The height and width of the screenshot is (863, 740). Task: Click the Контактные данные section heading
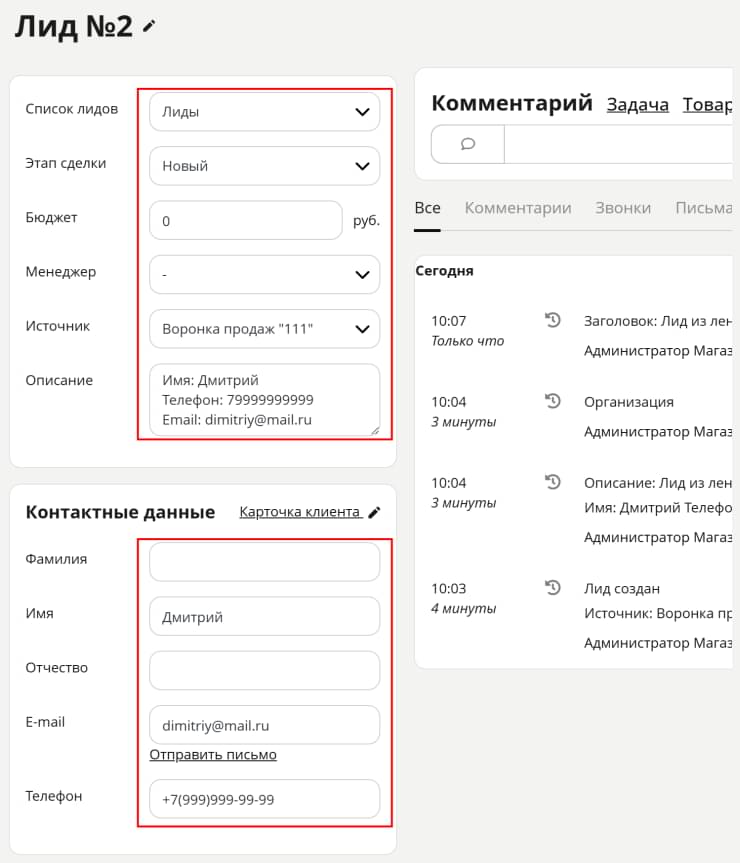coord(120,512)
